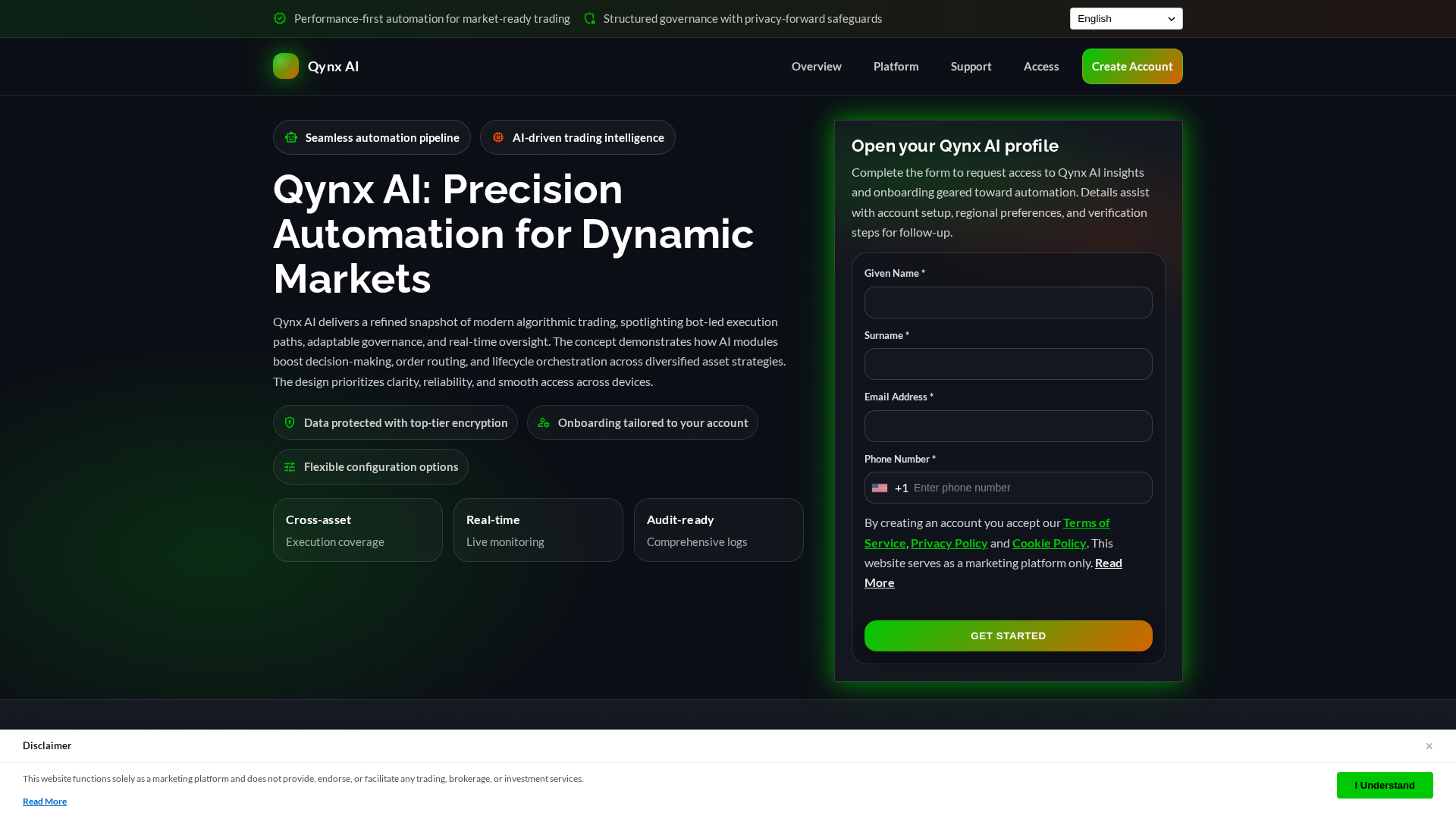The height and width of the screenshot is (819, 1456).
Task: Click the shield icon beside Structured governance text
Action: pyautogui.click(x=589, y=18)
